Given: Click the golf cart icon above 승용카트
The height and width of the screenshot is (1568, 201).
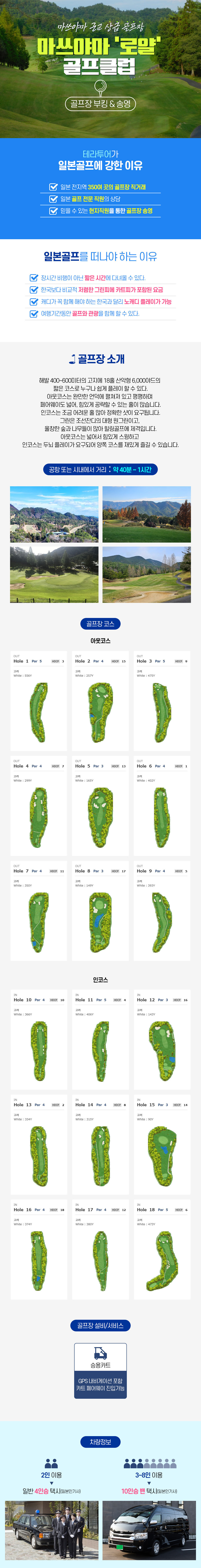Looking at the screenshot, I should click(100, 1353).
